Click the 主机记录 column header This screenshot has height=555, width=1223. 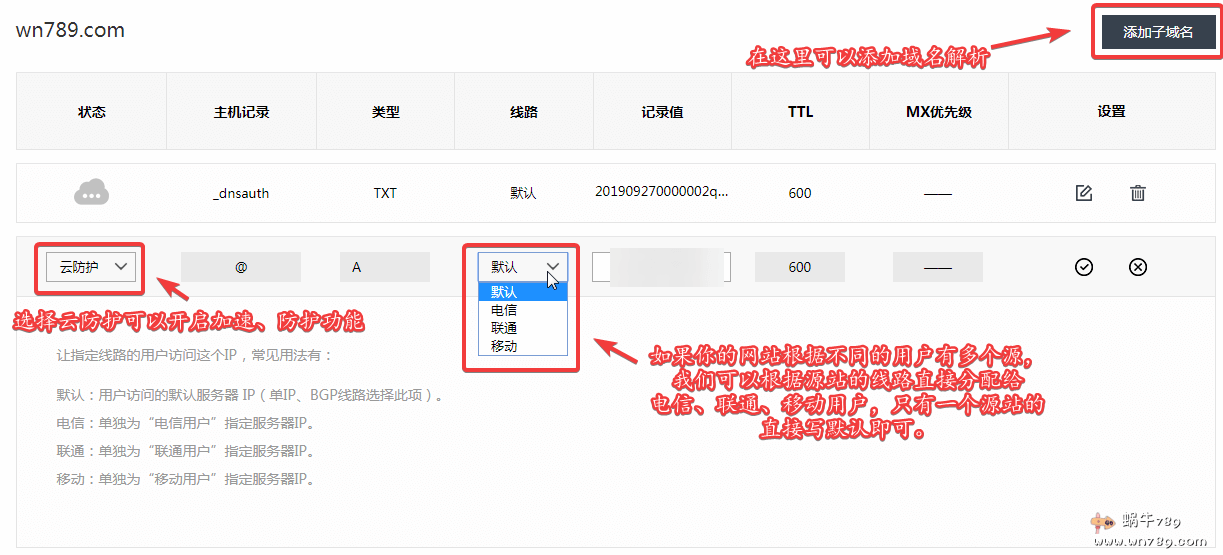tap(241, 112)
